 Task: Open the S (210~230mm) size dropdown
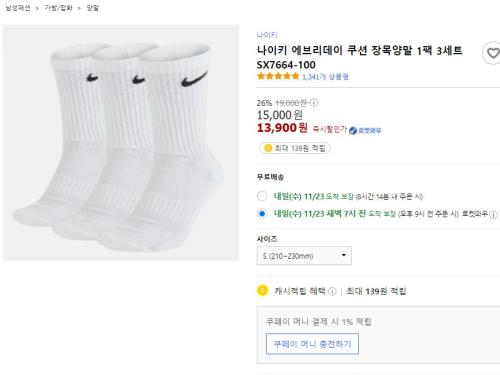tap(304, 256)
